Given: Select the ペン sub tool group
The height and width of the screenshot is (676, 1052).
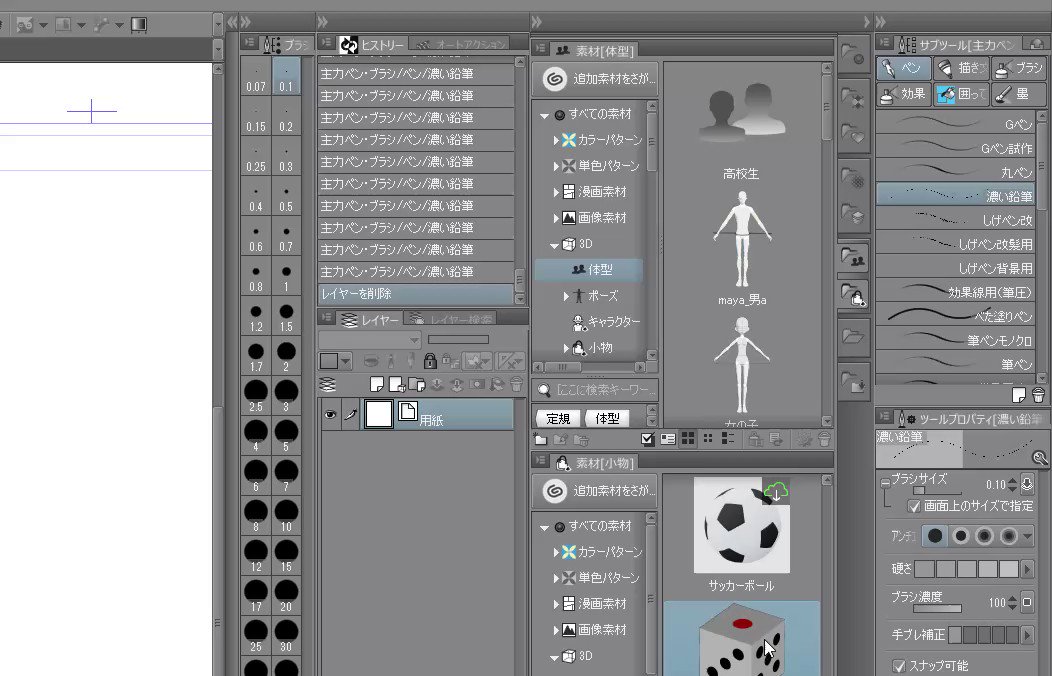Looking at the screenshot, I should point(903,68).
